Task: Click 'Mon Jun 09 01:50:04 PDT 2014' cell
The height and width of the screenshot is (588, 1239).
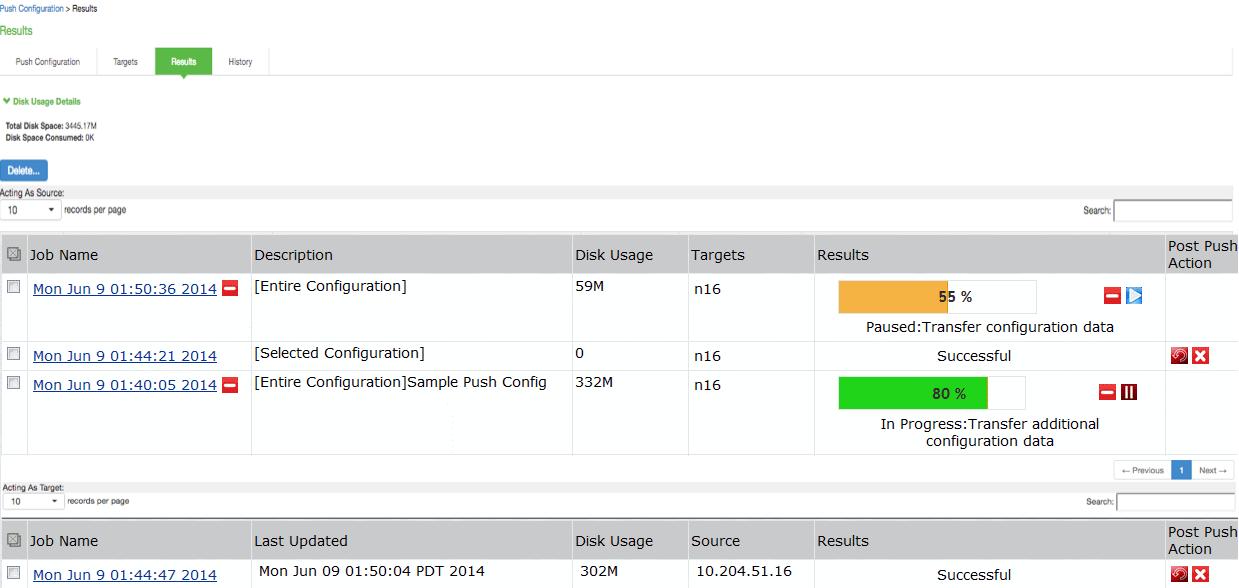Action: coord(372,571)
